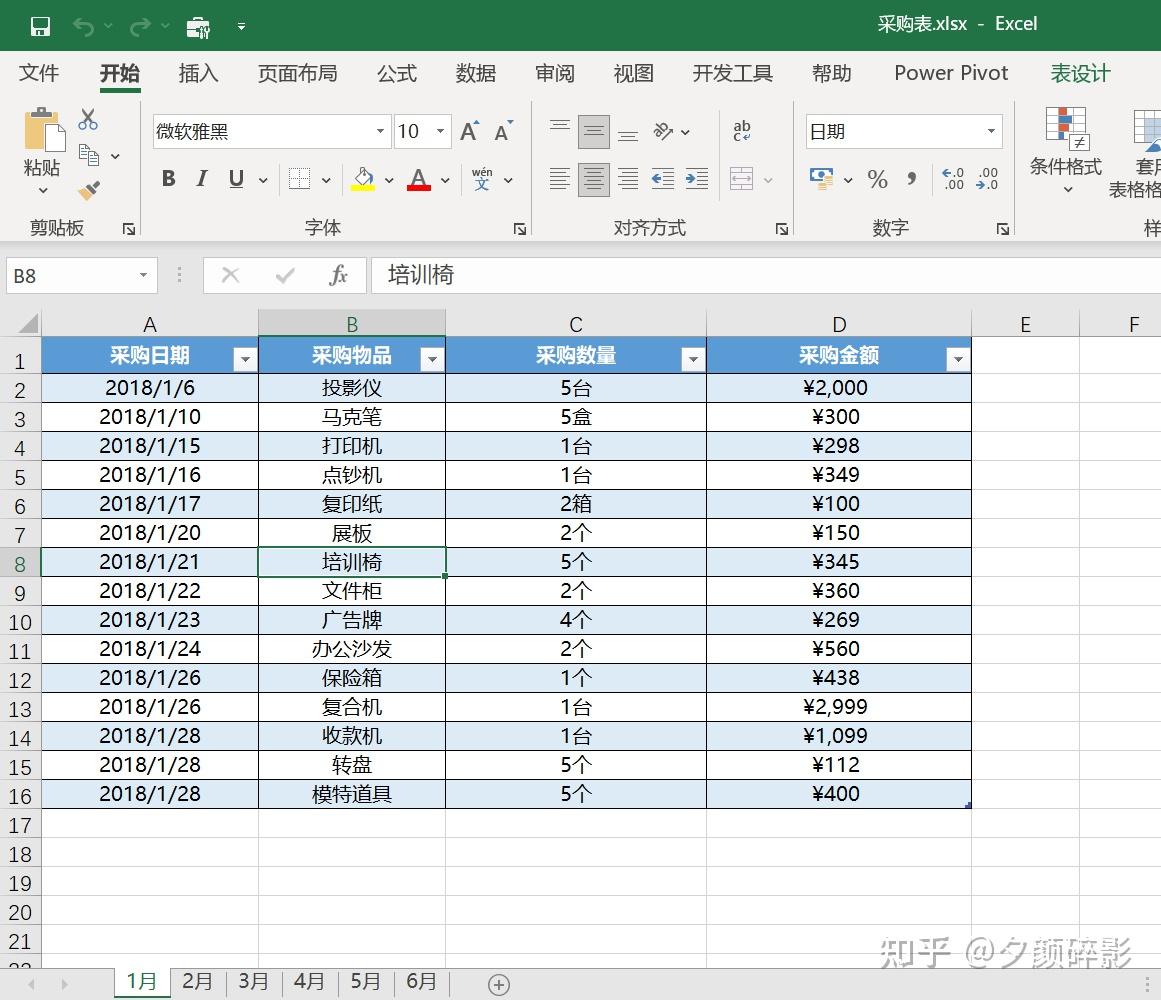Image resolution: width=1161 pixels, height=1000 pixels.
Task: Open the 采购物品 column filter dropdown
Action: tap(432, 357)
